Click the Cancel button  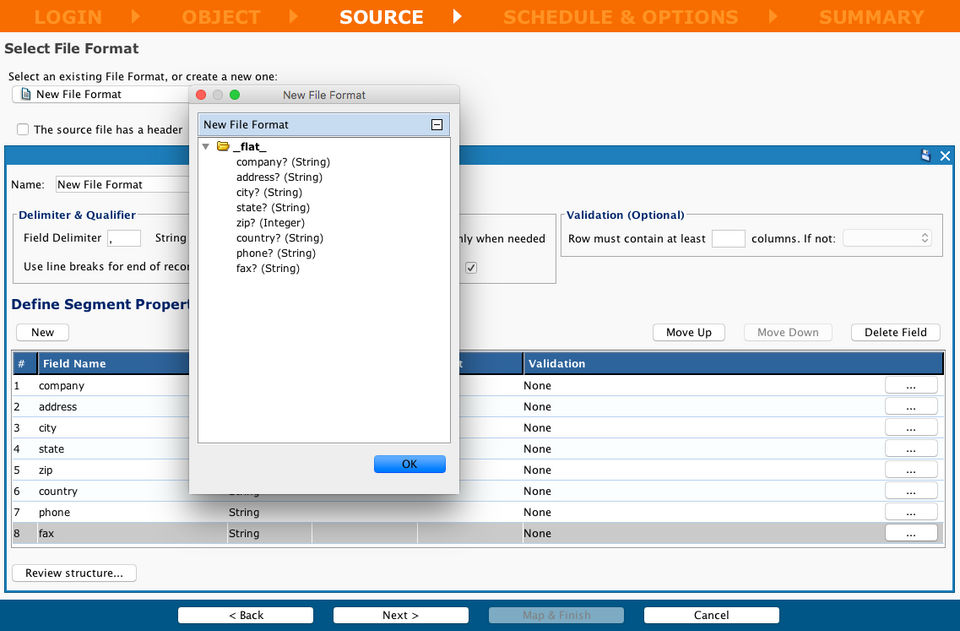[711, 615]
